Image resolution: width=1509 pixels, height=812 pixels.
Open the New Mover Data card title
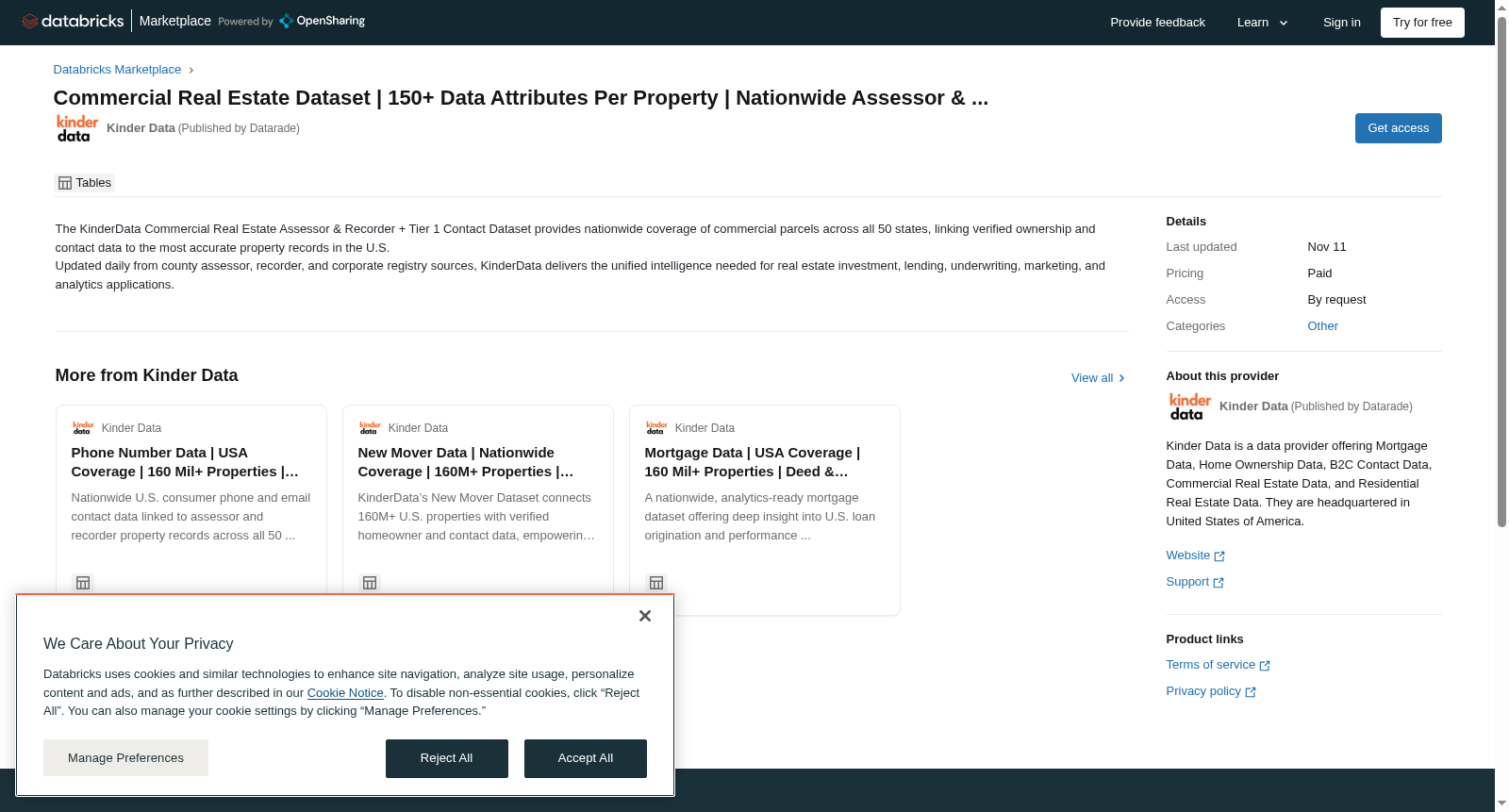(466, 462)
